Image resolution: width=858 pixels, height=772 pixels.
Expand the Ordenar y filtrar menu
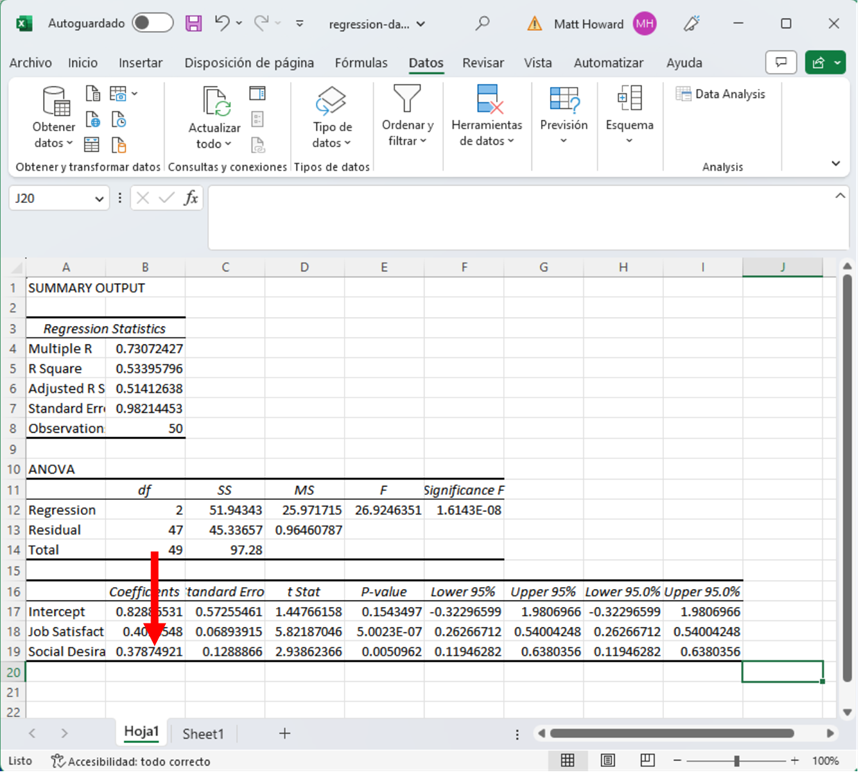[x=407, y=133]
